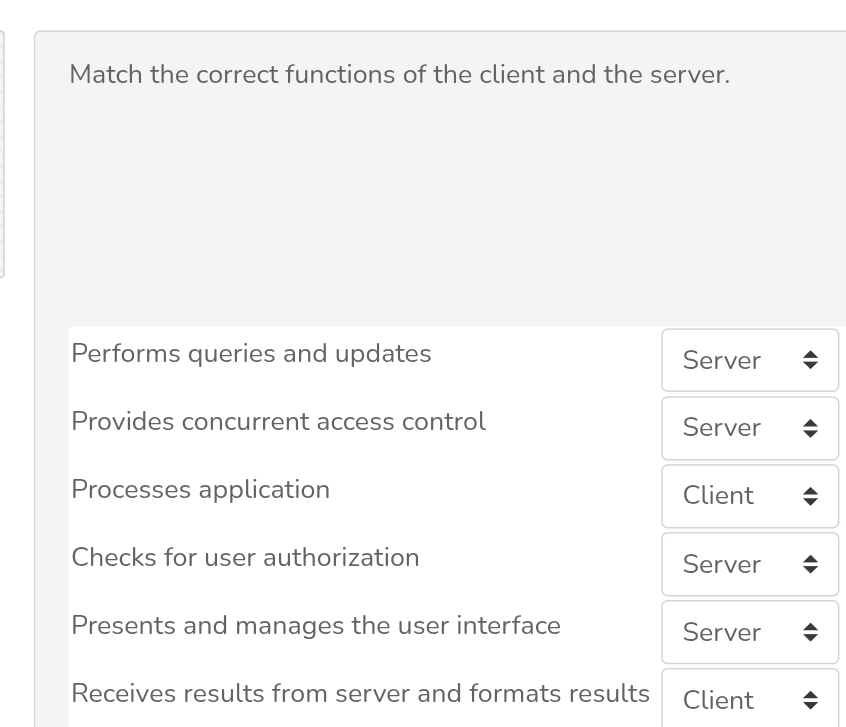The image size is (846, 727).
Task: Click the sort arrows next to "Client" for Processes application
Action: tap(810, 496)
